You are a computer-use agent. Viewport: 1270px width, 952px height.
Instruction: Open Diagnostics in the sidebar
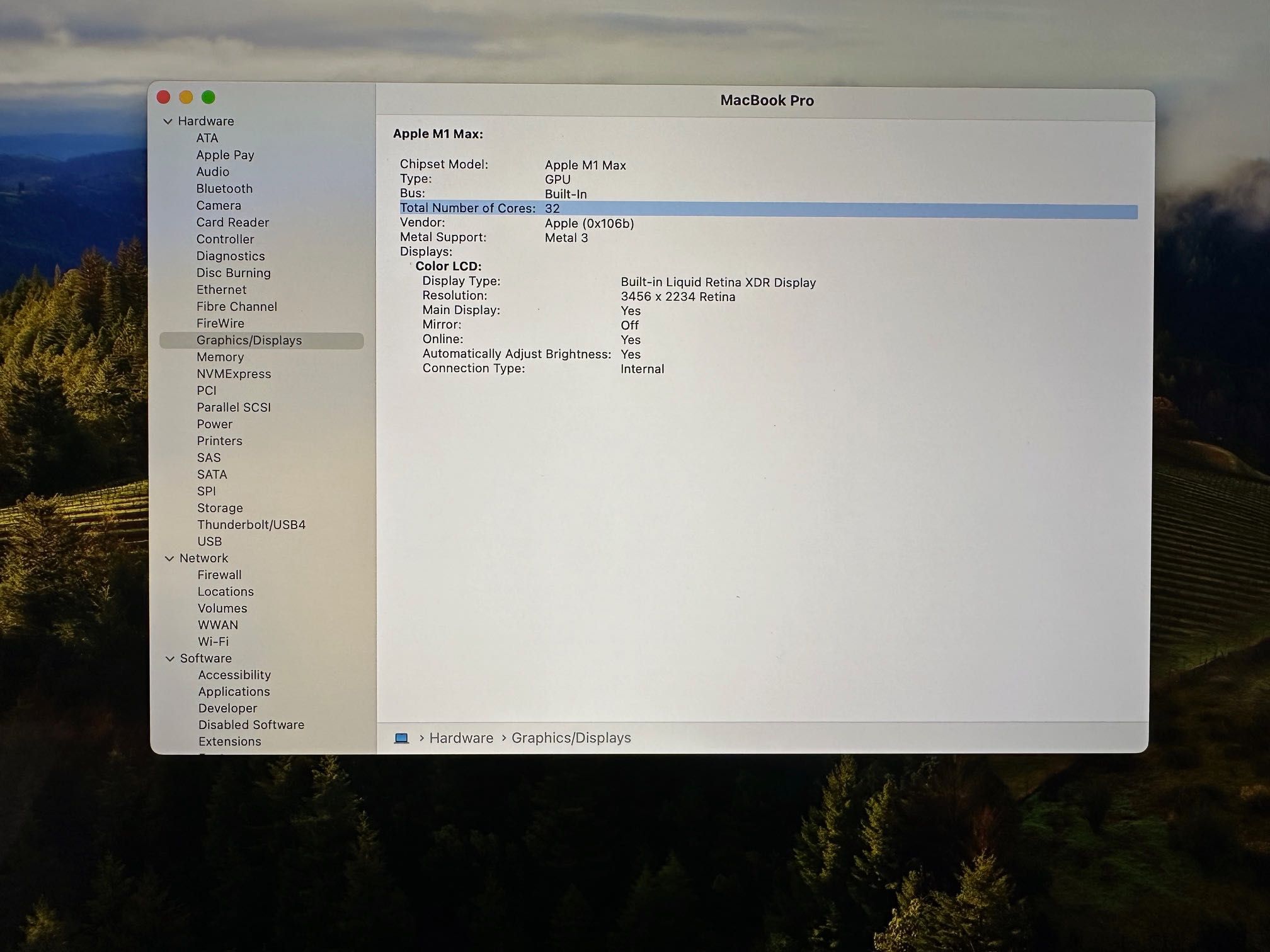click(231, 256)
